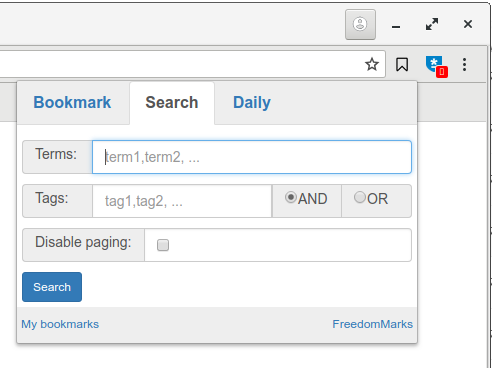Open the black bookmark outline extension icon
492x368 pixels.
coord(402,64)
